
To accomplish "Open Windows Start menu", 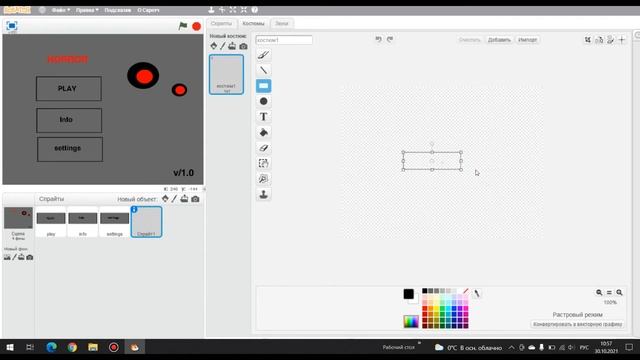I will pos(10,347).
